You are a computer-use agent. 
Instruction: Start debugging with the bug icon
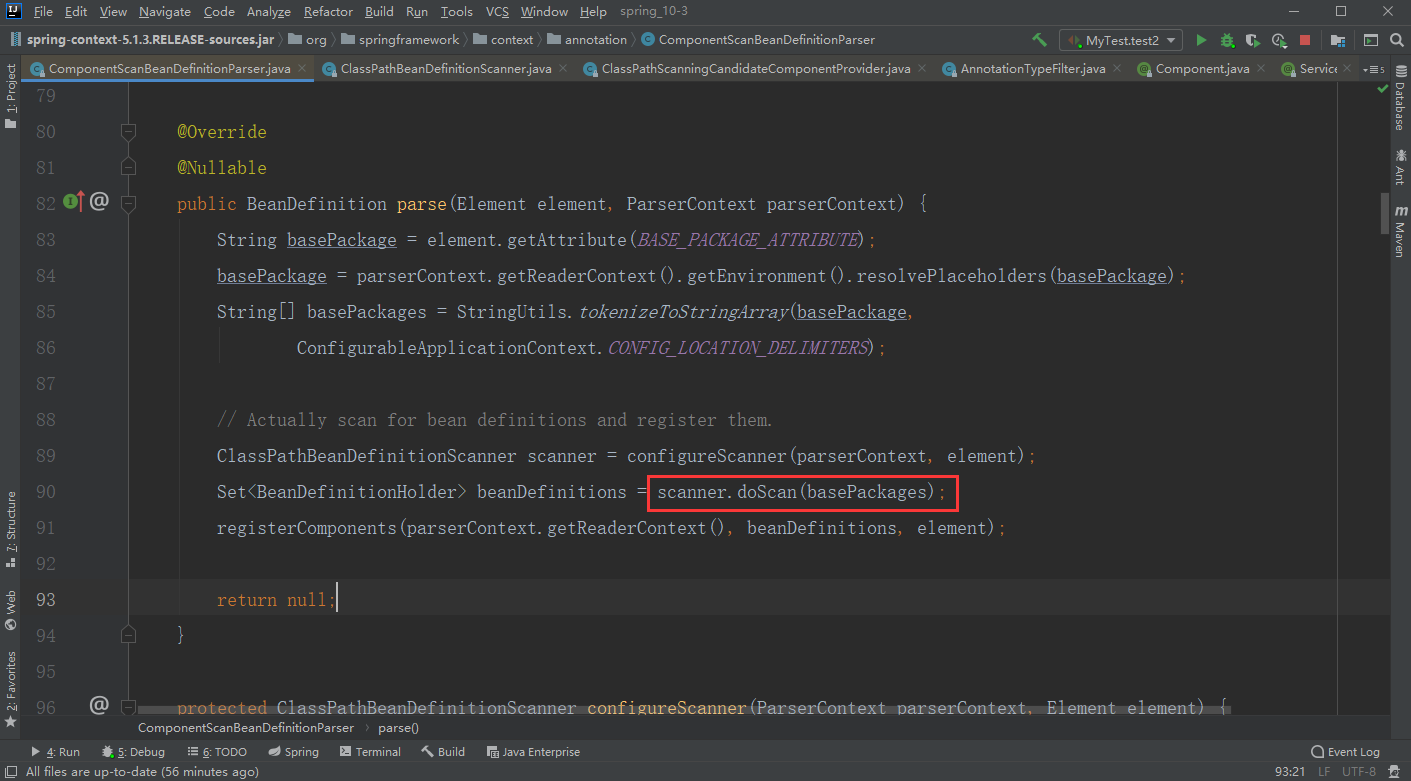(1227, 40)
